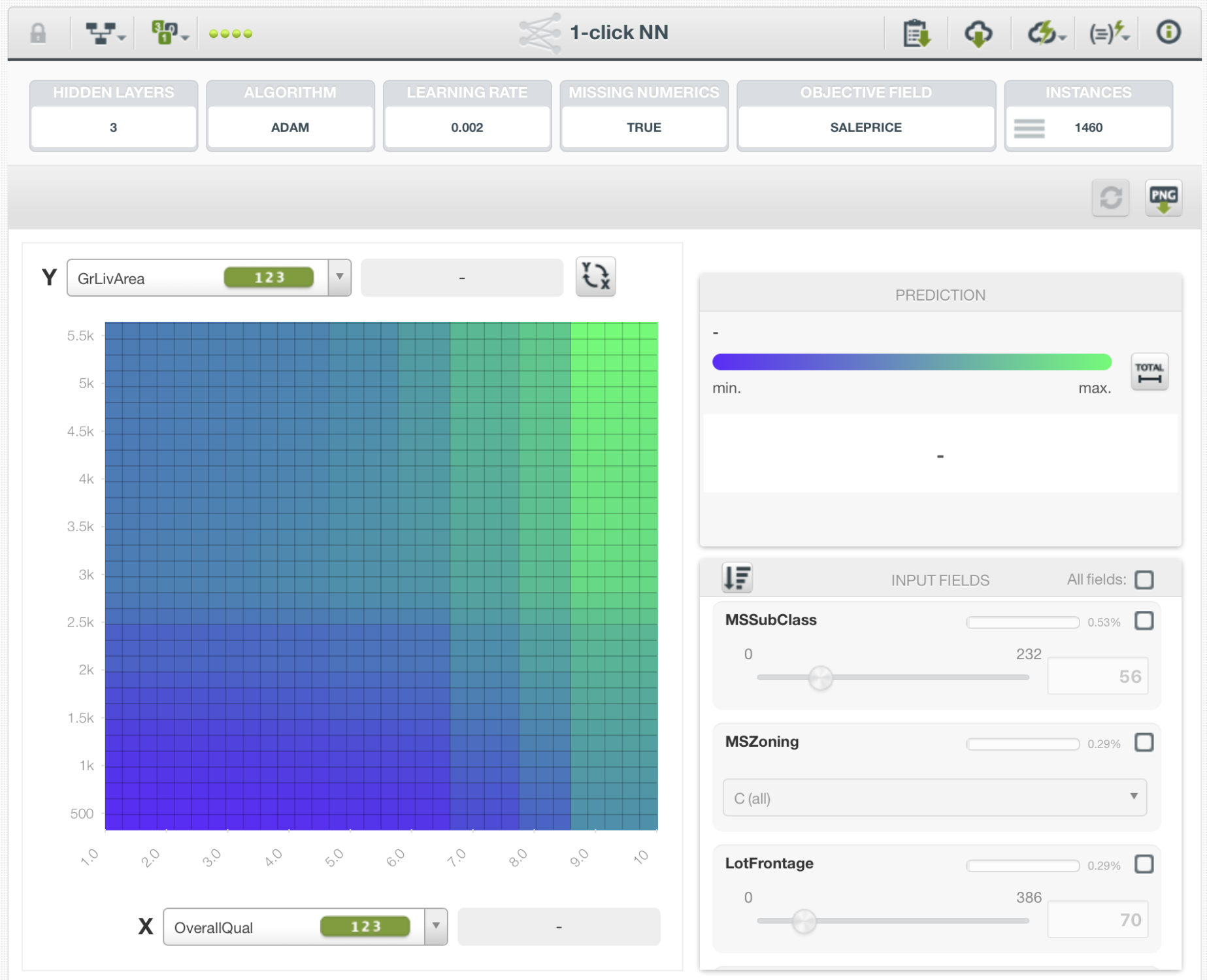1207x980 pixels.
Task: Click the refresh chart icon
Action: click(x=1111, y=197)
